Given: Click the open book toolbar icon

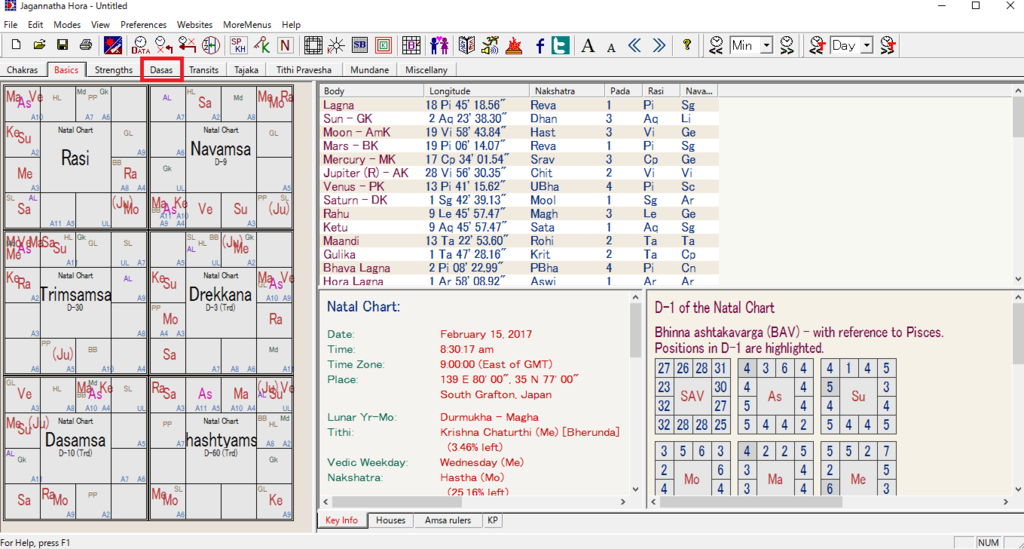Looking at the screenshot, I should pyautogui.click(x=466, y=45).
